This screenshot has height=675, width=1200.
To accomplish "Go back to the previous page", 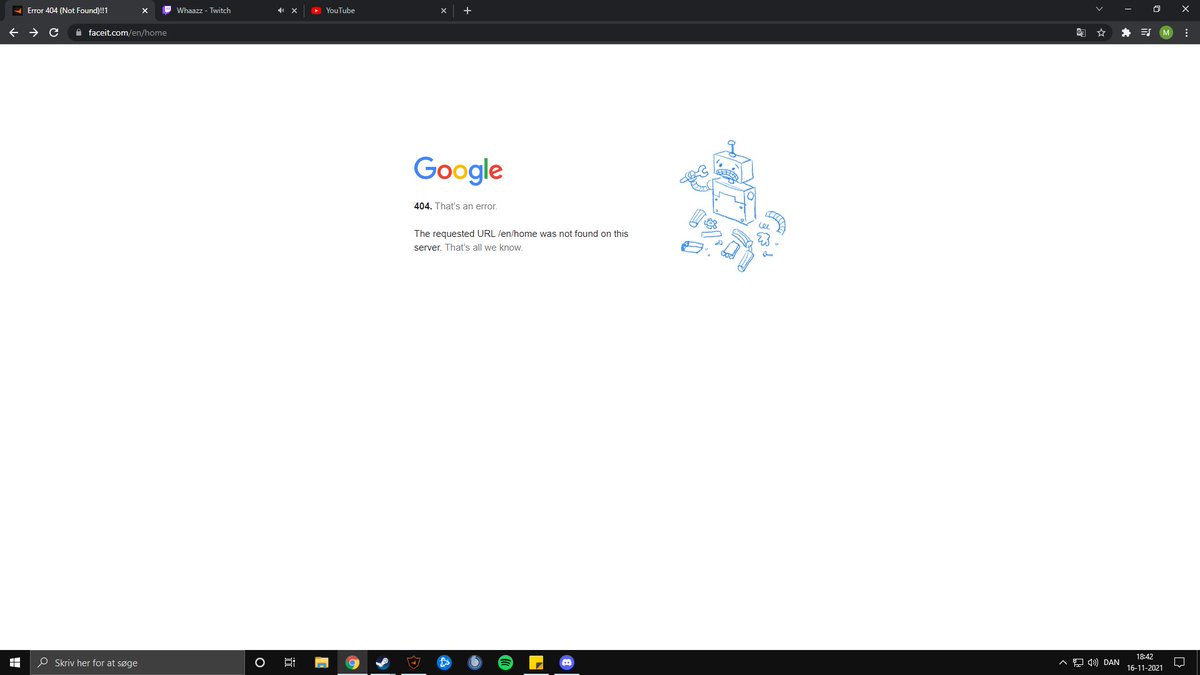I will [14, 32].
